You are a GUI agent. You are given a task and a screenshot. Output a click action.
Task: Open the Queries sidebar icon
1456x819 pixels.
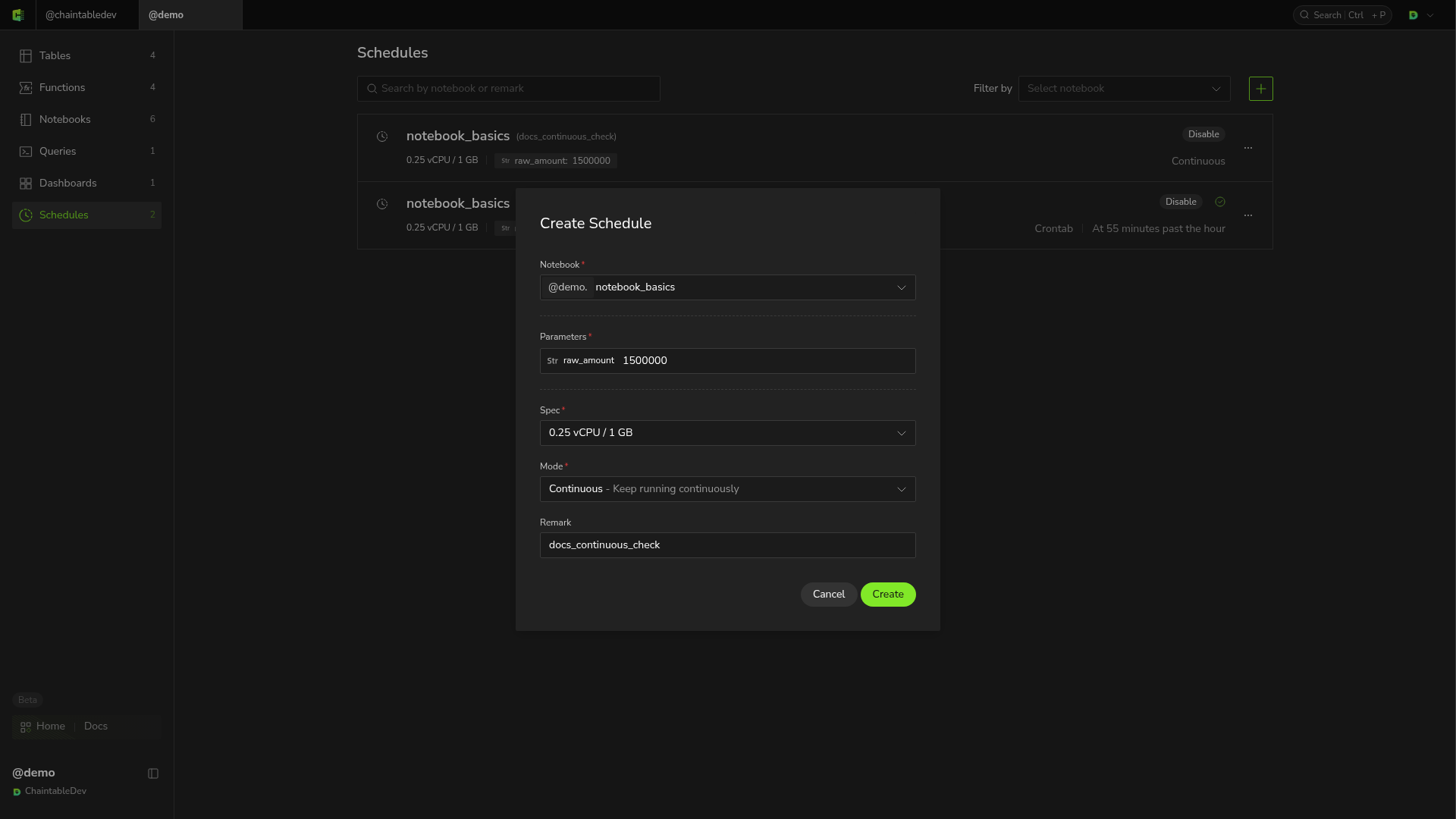(x=26, y=152)
